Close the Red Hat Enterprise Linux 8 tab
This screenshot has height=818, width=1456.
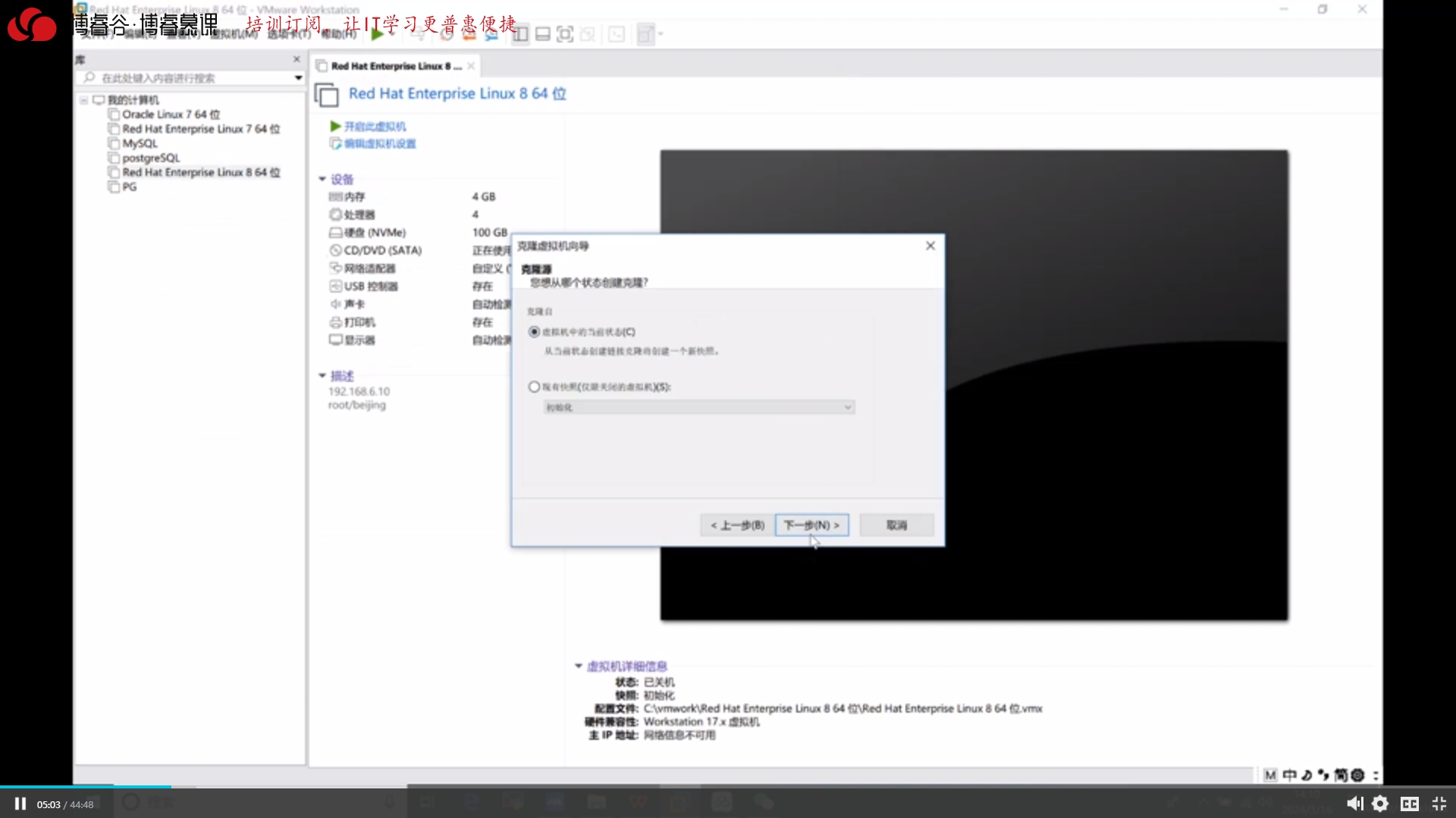point(471,66)
